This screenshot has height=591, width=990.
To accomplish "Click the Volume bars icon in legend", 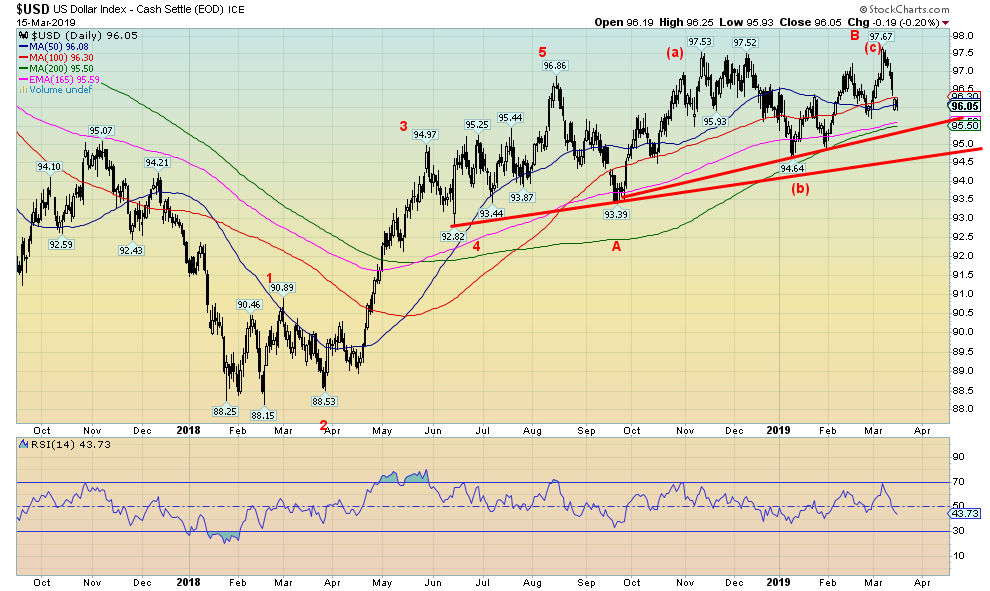I will tap(21, 90).
